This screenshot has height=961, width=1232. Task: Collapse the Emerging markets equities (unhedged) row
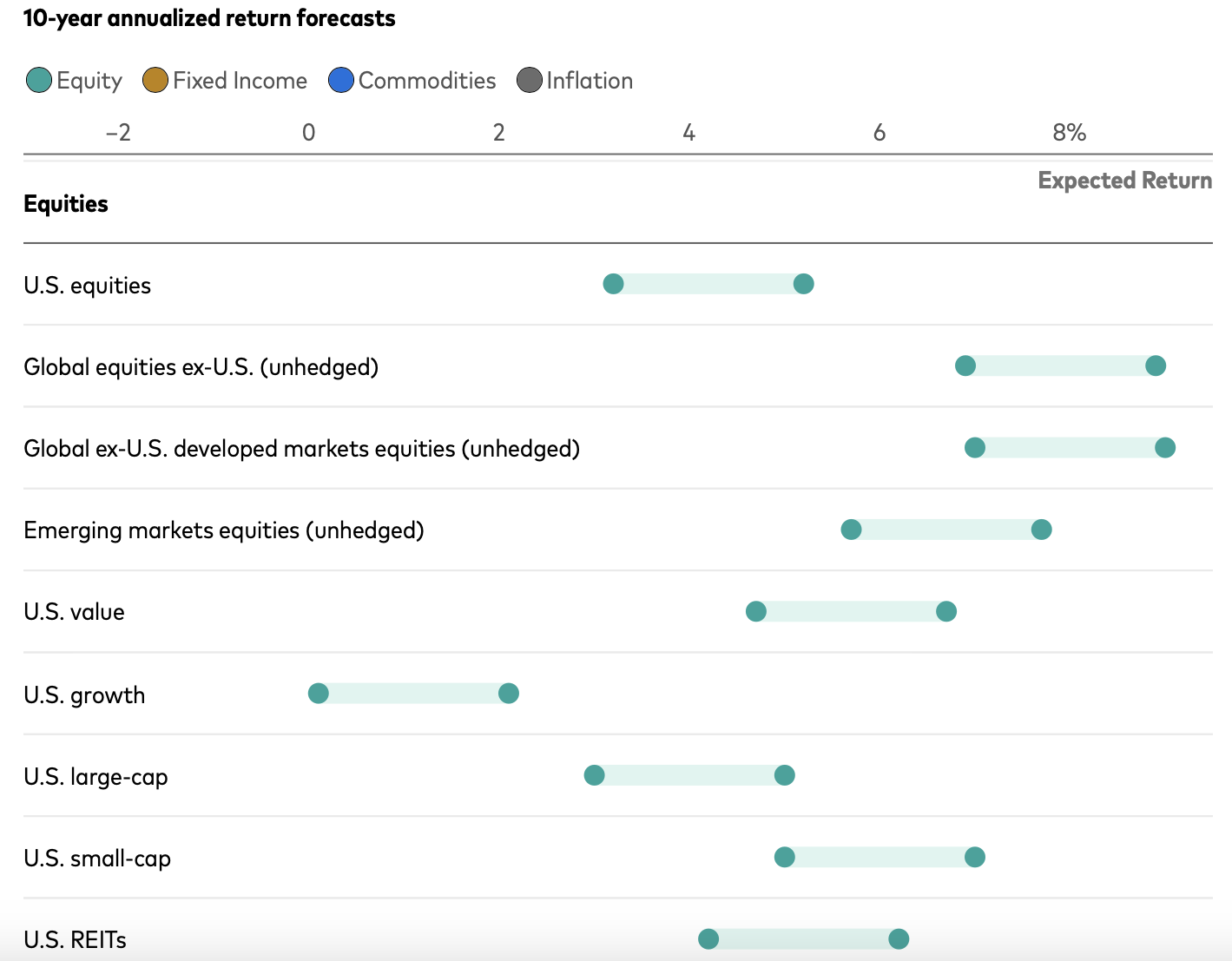click(x=224, y=530)
